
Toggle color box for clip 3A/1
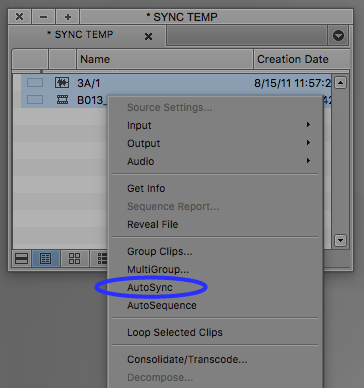(35, 83)
